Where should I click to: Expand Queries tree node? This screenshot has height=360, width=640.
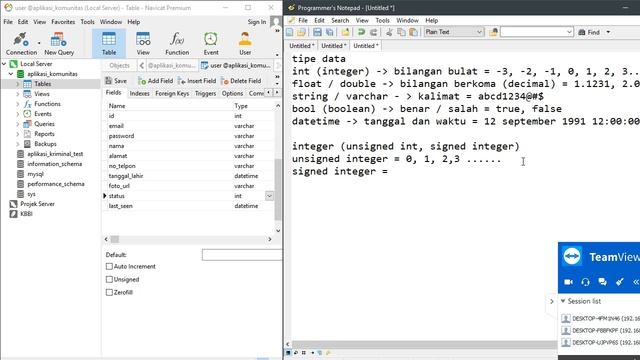18,124
